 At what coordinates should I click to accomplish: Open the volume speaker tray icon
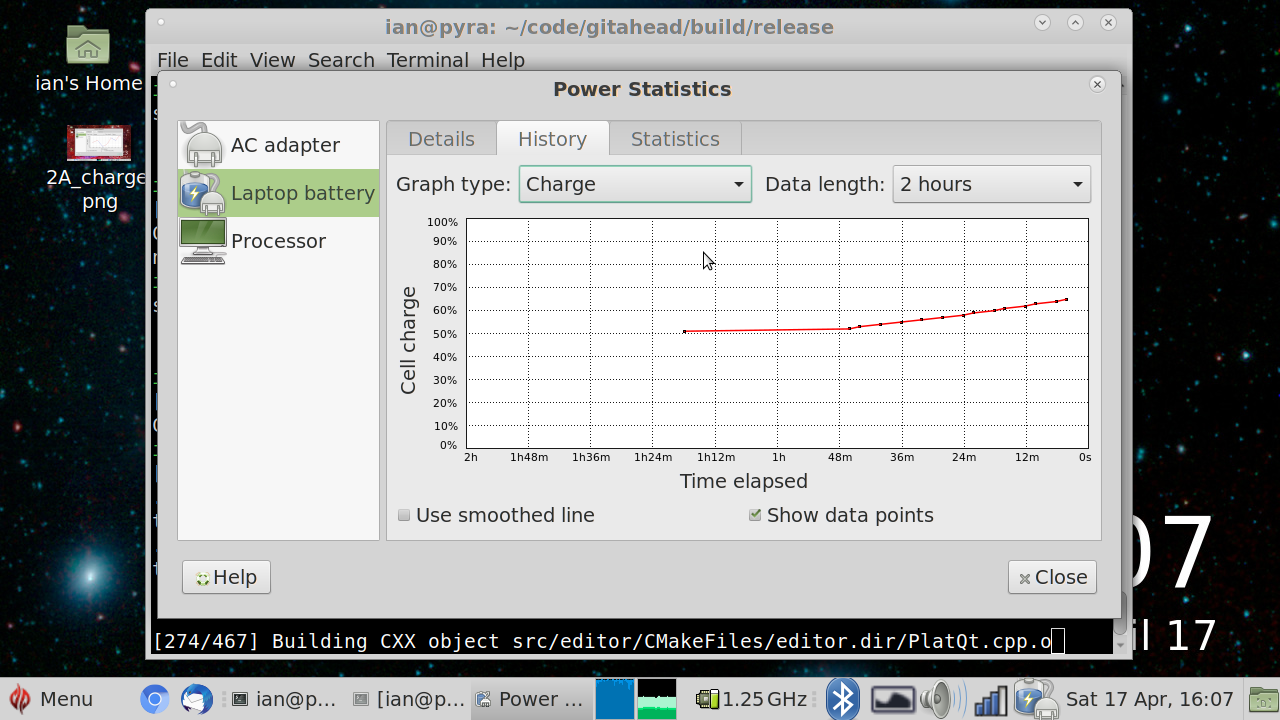click(x=941, y=699)
